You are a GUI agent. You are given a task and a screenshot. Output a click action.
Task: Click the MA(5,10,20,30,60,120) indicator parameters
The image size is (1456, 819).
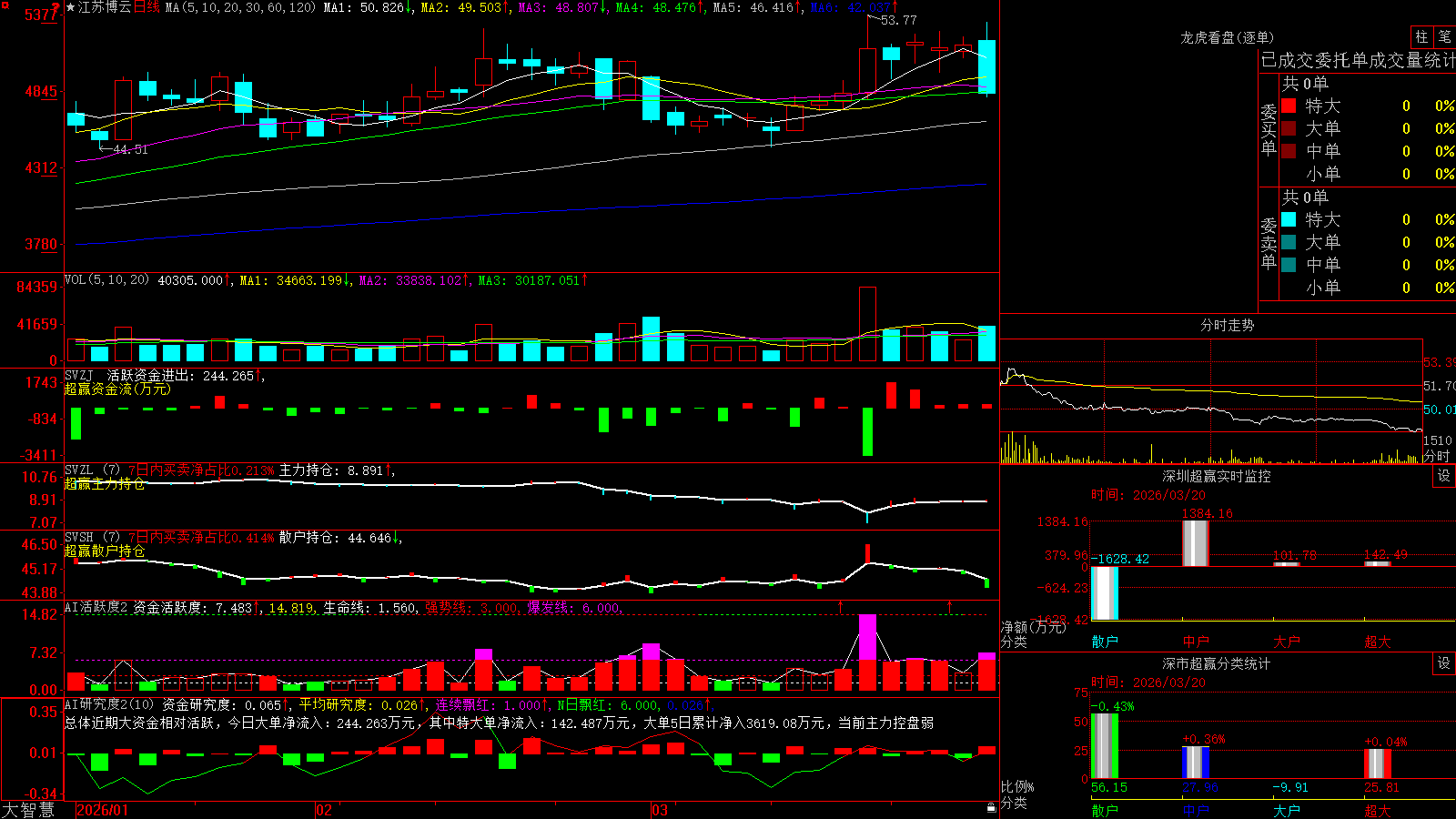240,7
